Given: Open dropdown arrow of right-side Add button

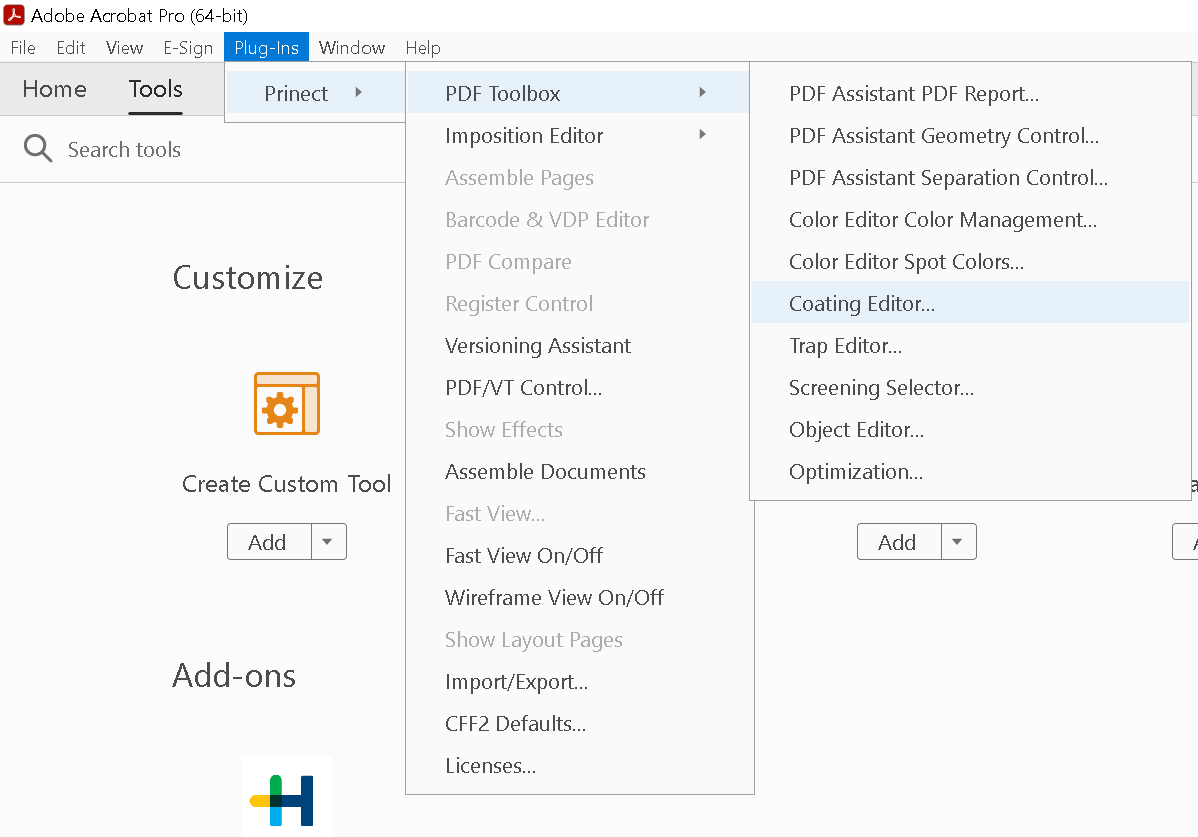Looking at the screenshot, I should [958, 541].
